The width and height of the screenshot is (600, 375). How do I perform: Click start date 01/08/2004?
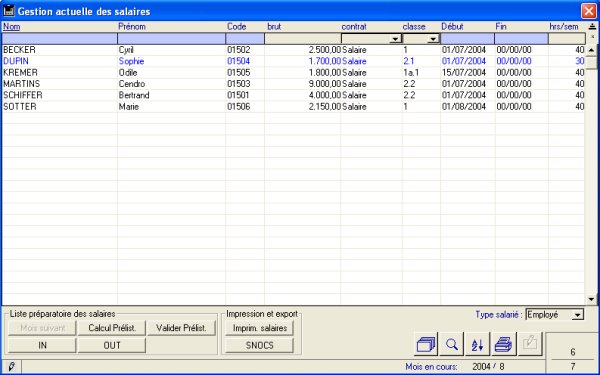pos(464,106)
